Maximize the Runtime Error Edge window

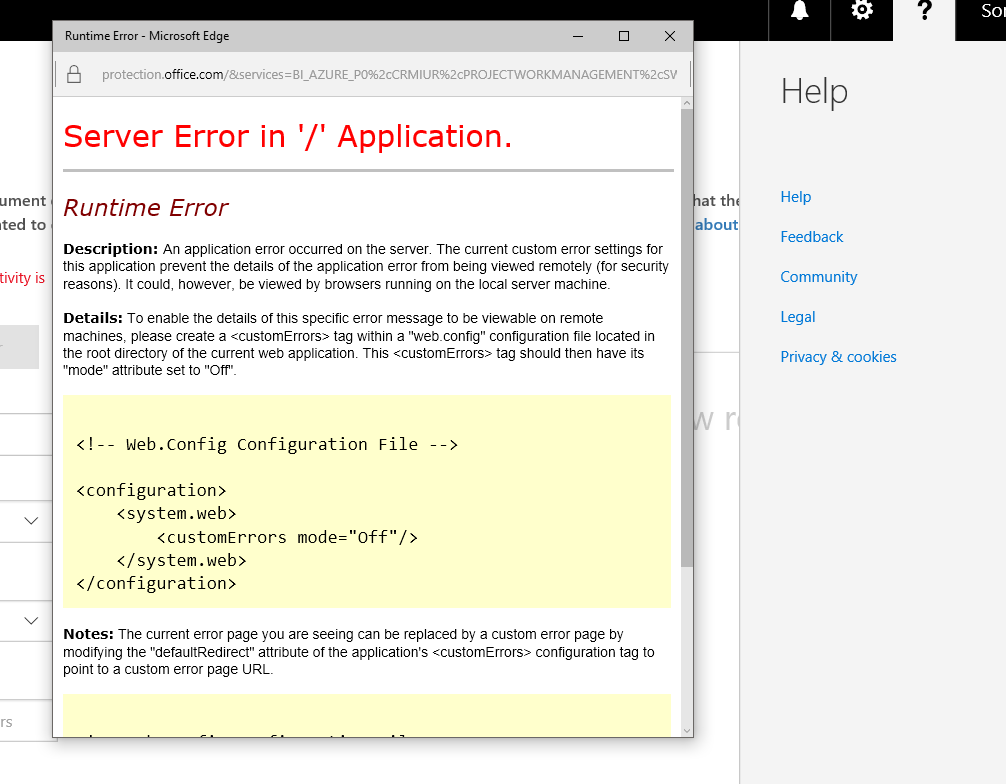(624, 36)
